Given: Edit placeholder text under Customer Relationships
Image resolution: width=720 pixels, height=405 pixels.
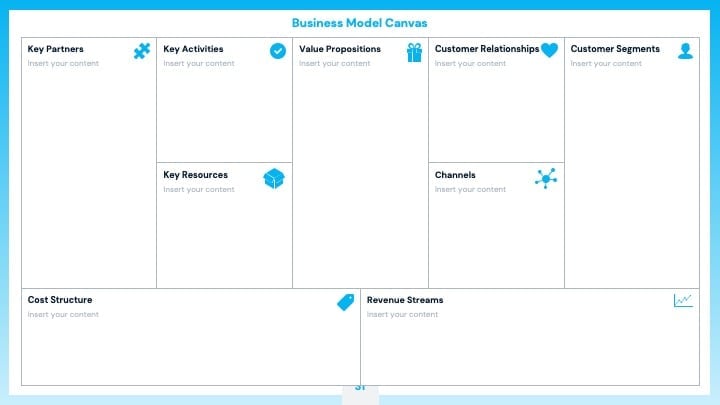Looking at the screenshot, I should pyautogui.click(x=471, y=63).
